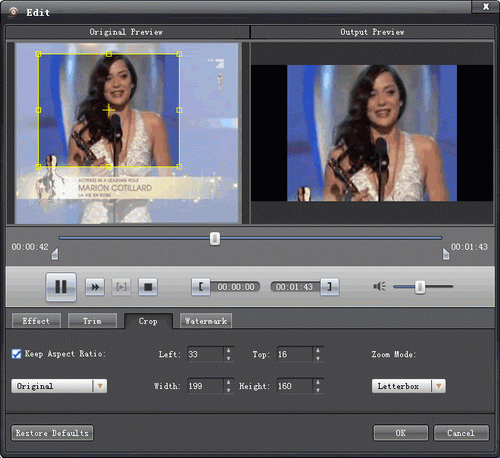
Task: Click the Output Preview video image
Action: [x=372, y=133]
